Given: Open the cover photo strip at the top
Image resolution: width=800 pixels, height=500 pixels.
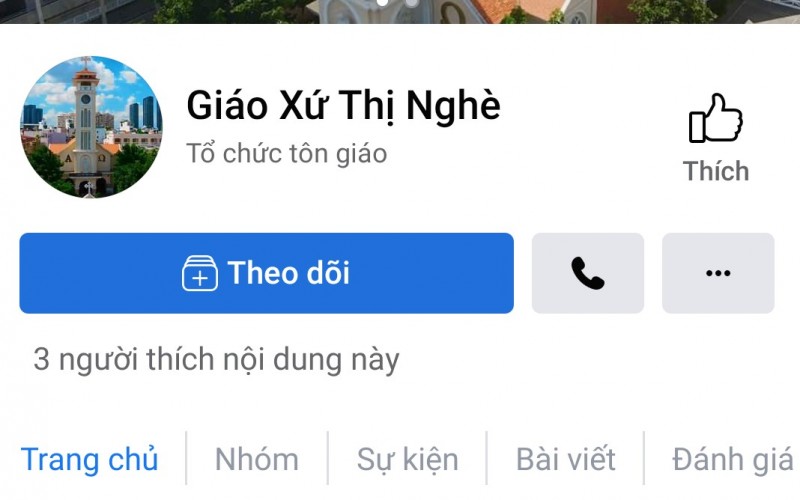Looking at the screenshot, I should [x=400, y=11].
